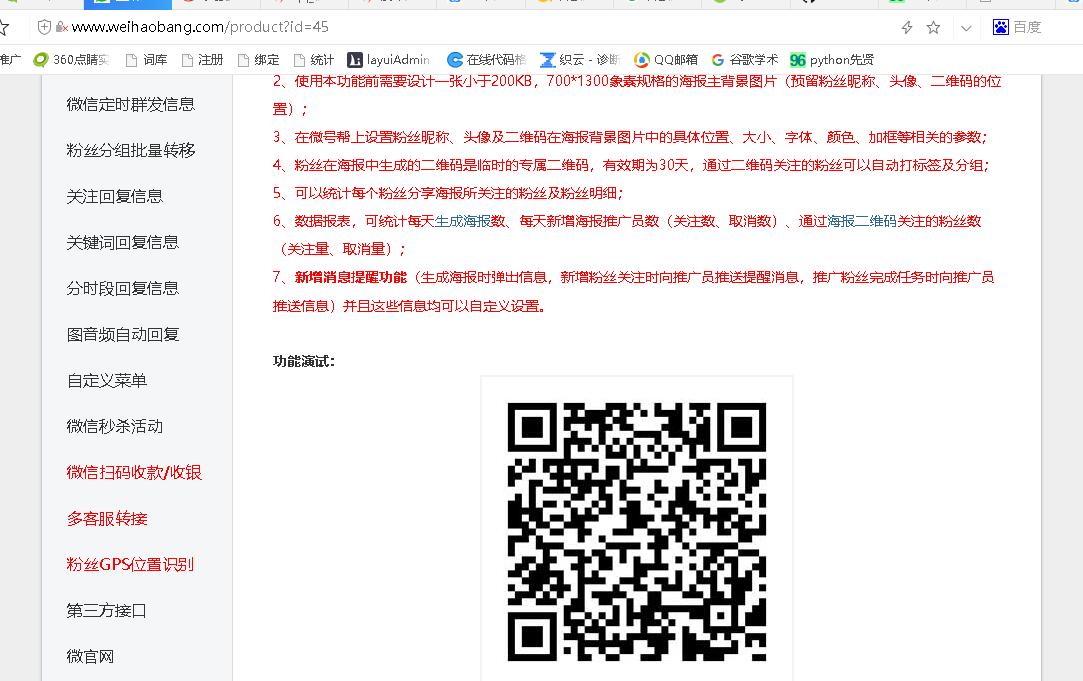Click the lightning bolt icon in the address bar
The height and width of the screenshot is (681, 1083).
point(907,29)
